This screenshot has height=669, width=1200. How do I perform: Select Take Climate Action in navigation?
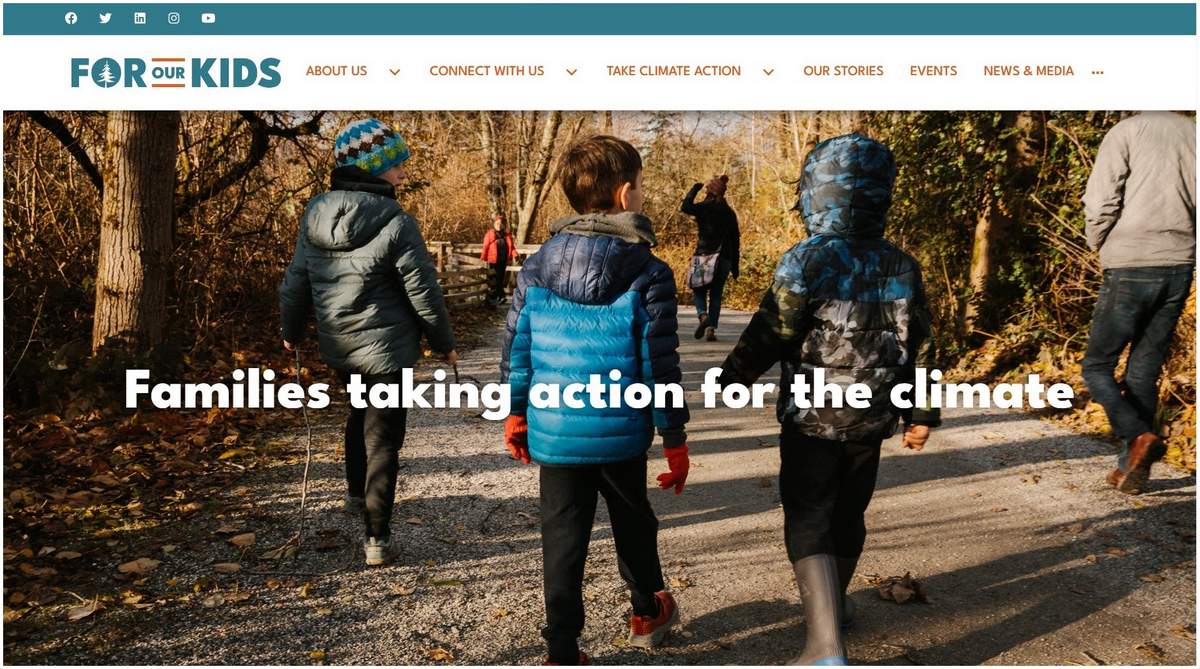coord(674,71)
